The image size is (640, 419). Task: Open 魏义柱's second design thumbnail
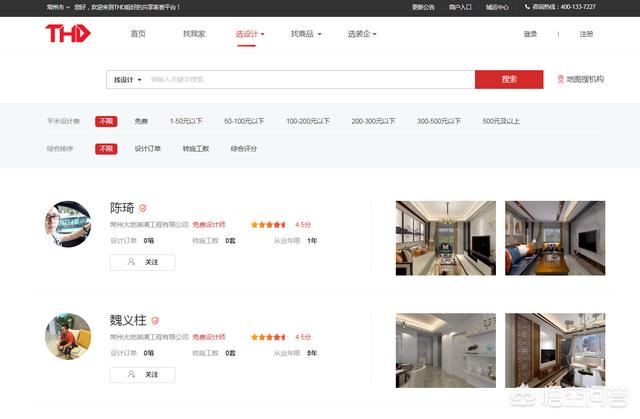click(555, 350)
